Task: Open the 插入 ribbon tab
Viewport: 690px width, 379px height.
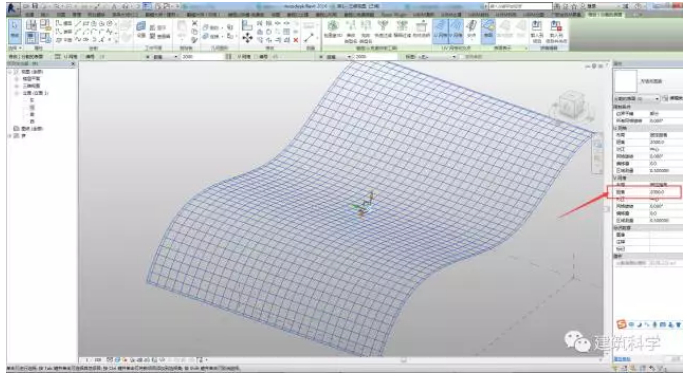Action: pyautogui.click(x=45, y=15)
